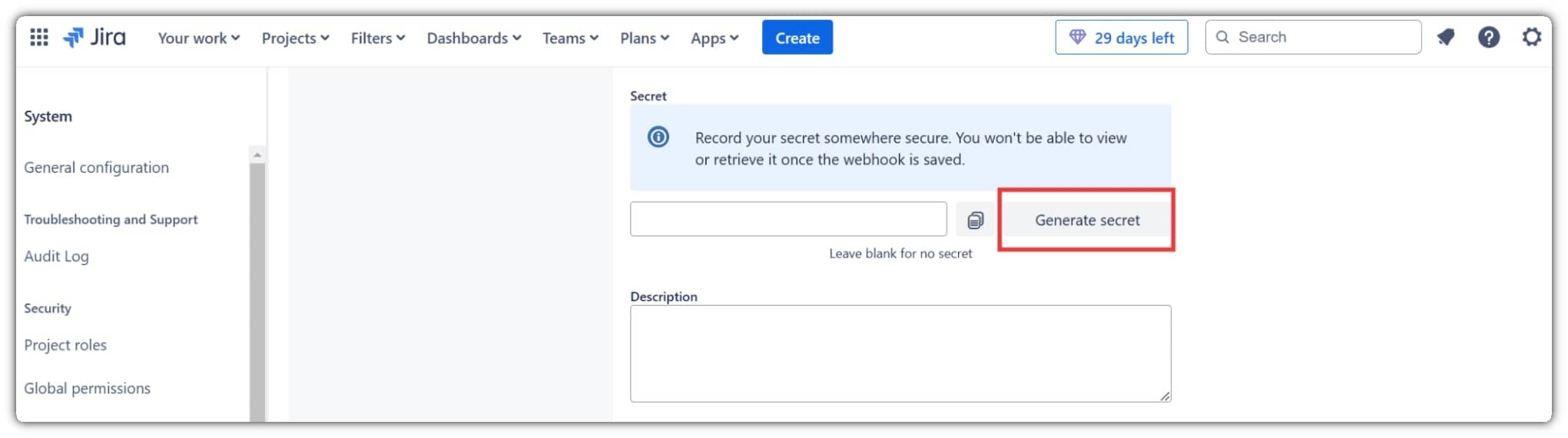1568x438 pixels.
Task: Open Global permissions in the sidebar
Action: pyautogui.click(x=87, y=389)
